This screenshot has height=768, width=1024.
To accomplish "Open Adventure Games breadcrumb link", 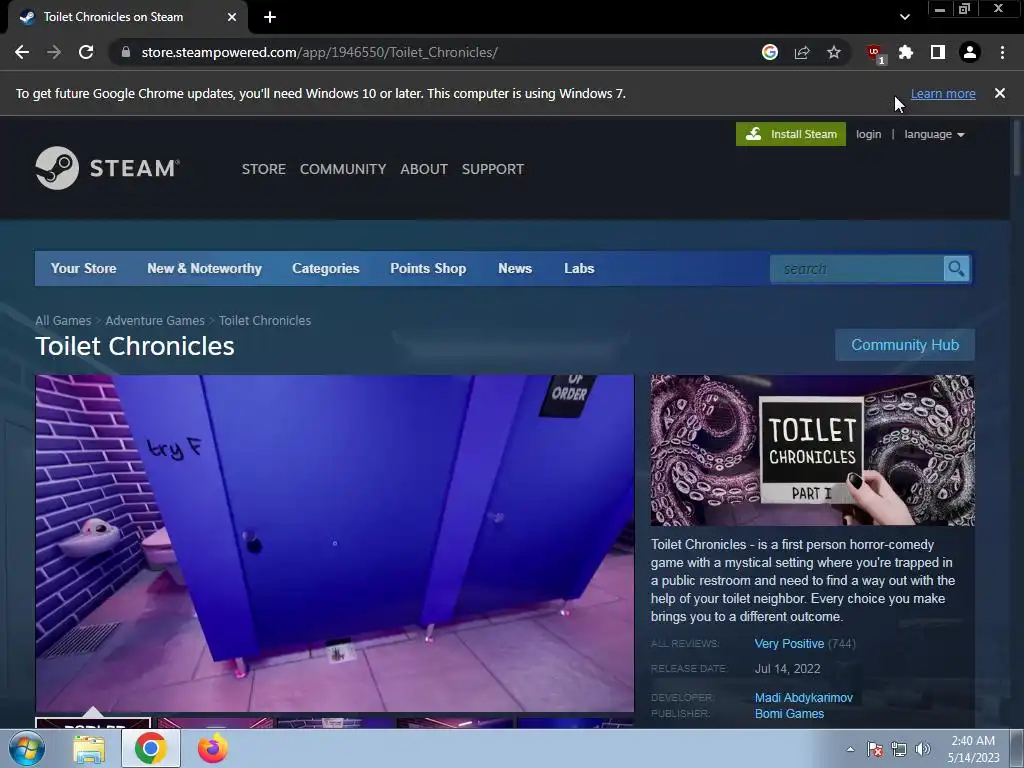I will [155, 321].
